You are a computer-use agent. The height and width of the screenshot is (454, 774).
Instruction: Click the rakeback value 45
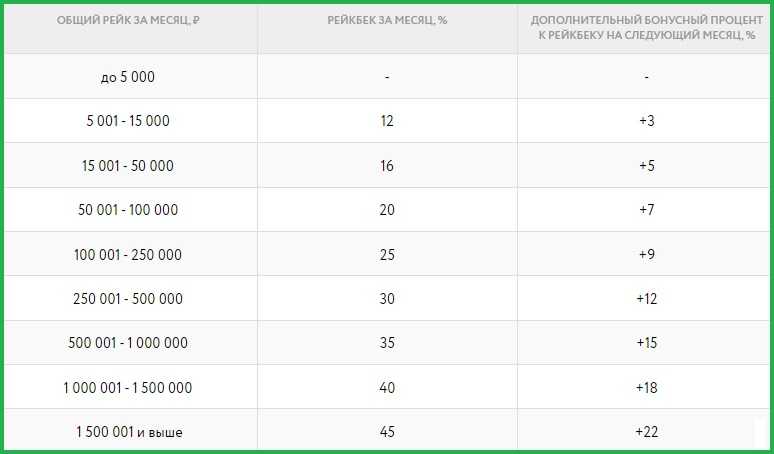tap(387, 432)
